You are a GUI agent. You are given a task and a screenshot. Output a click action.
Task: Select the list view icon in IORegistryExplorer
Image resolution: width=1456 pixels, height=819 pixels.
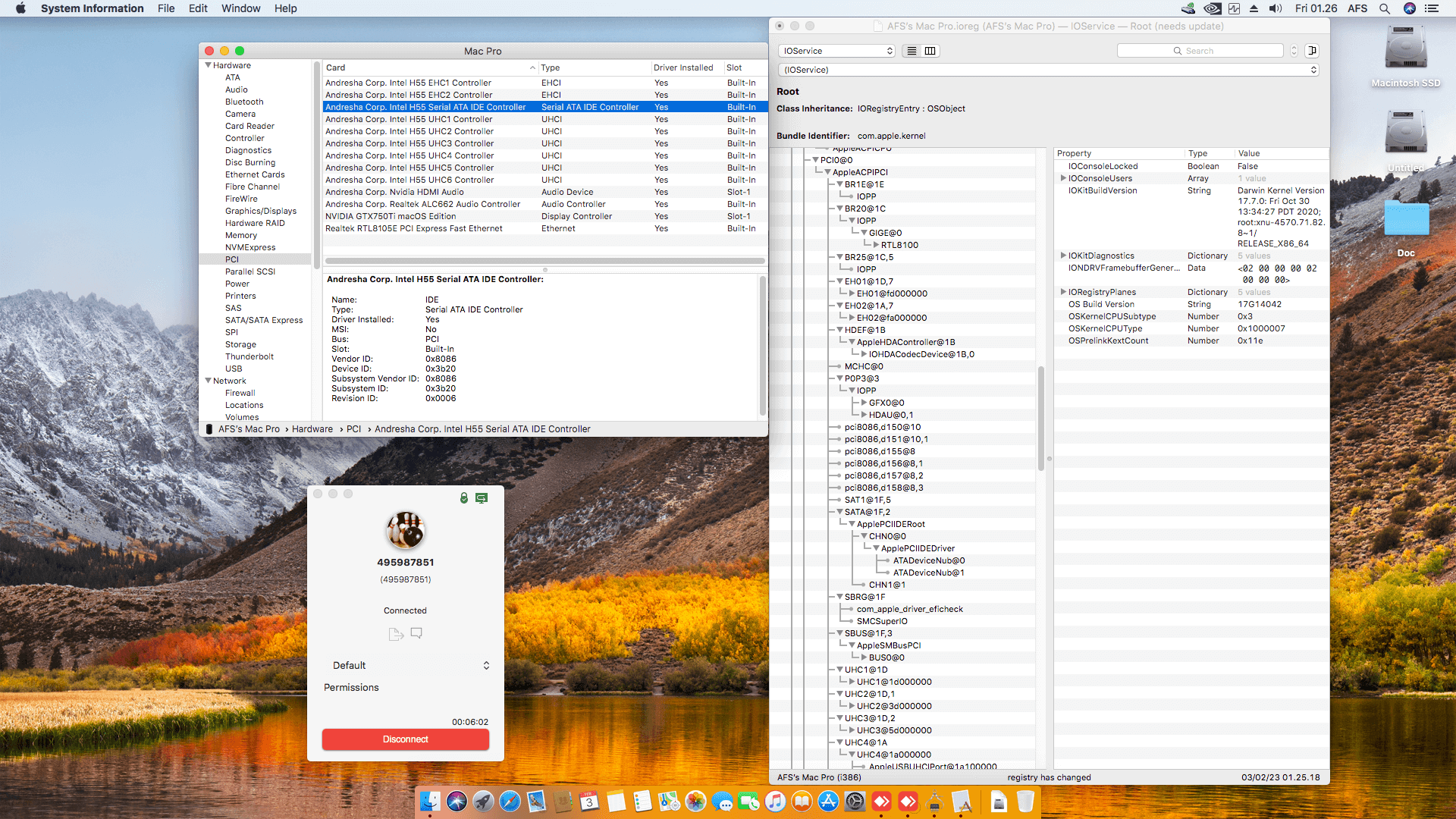[x=911, y=51]
